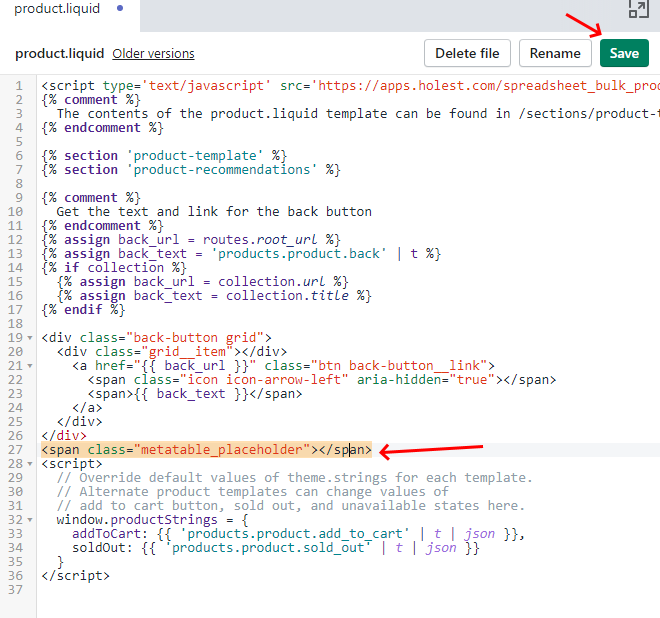Viewport: 660px width, 618px height.
Task: Click line number 1 in the gutter
Action: [19, 86]
